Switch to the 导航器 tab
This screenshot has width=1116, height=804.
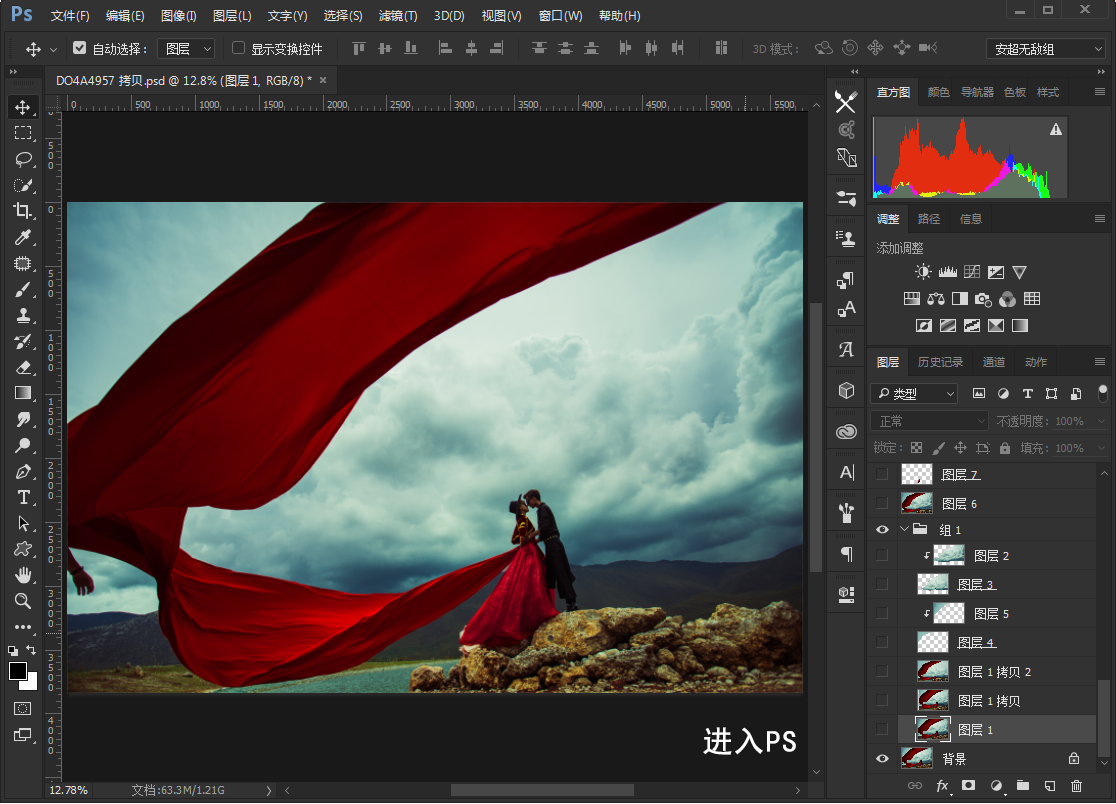pos(977,92)
